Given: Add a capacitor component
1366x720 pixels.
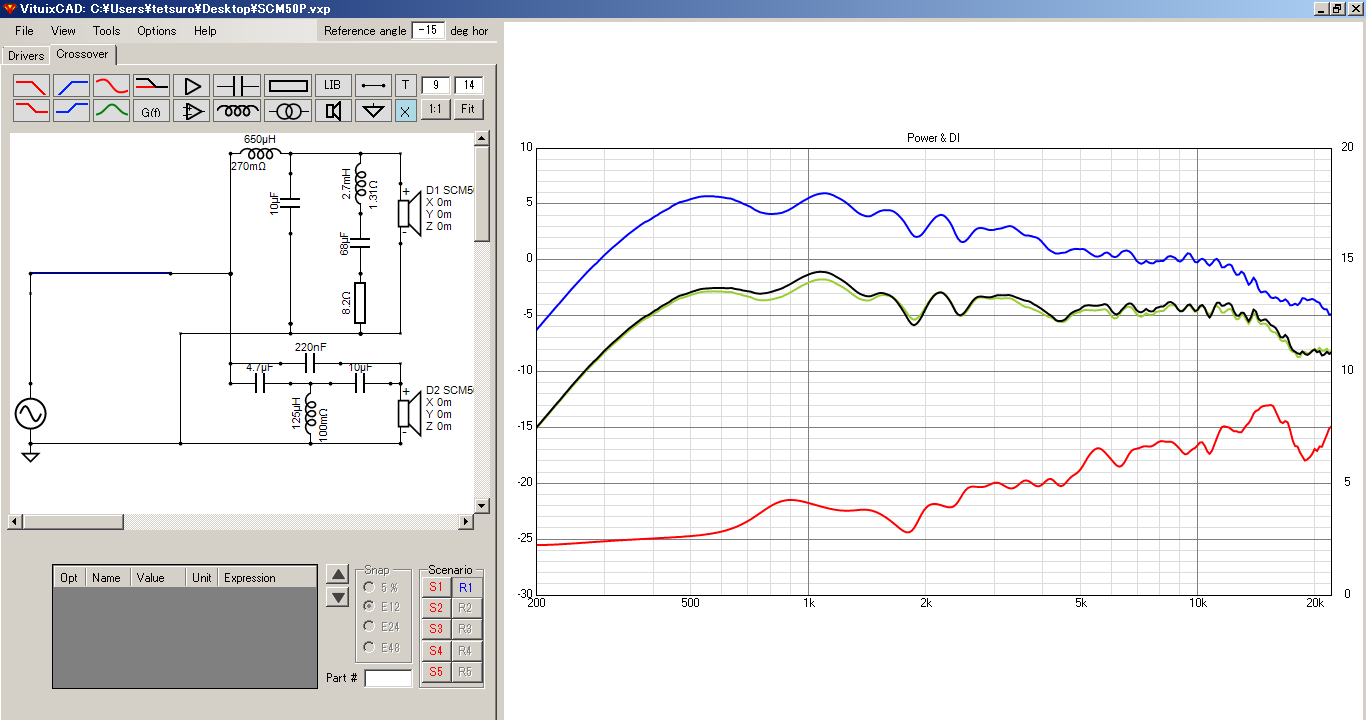Looking at the screenshot, I should pos(237,85).
